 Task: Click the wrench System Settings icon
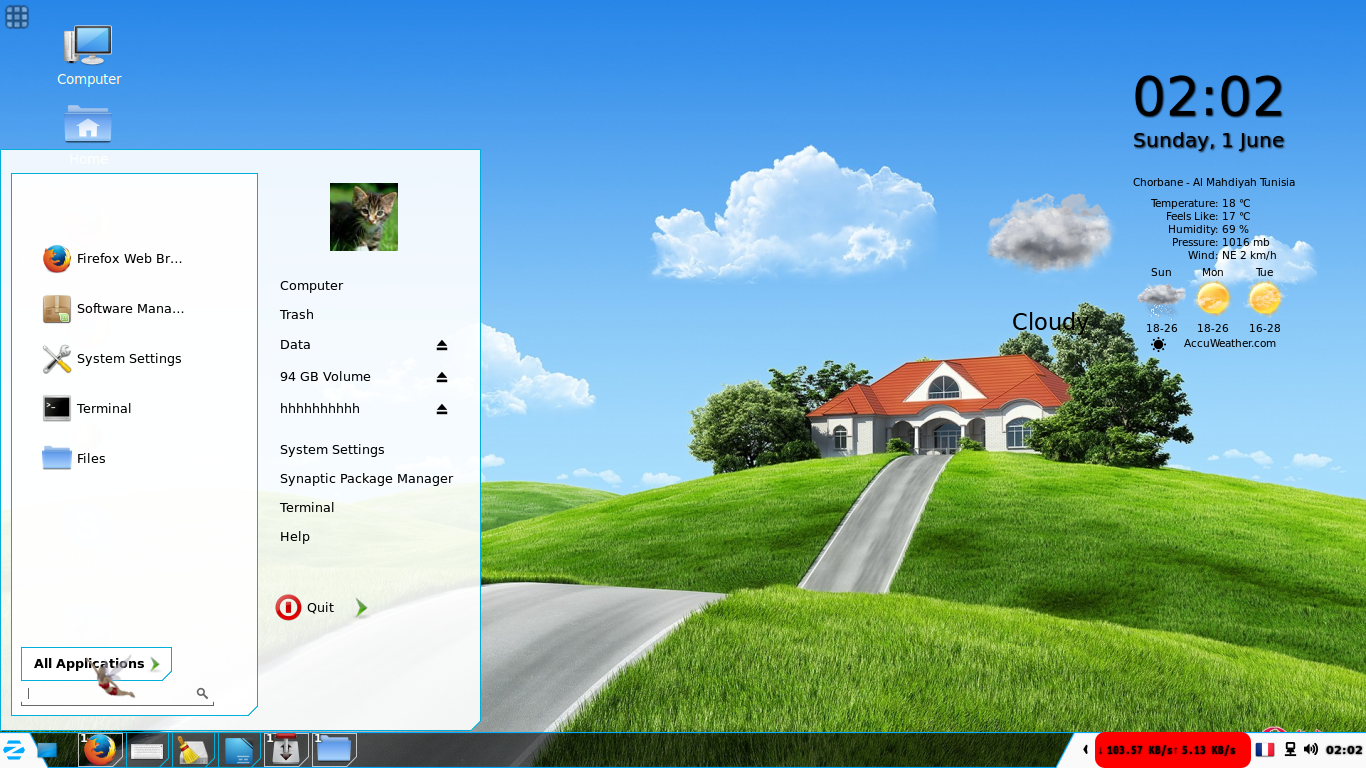(x=57, y=359)
